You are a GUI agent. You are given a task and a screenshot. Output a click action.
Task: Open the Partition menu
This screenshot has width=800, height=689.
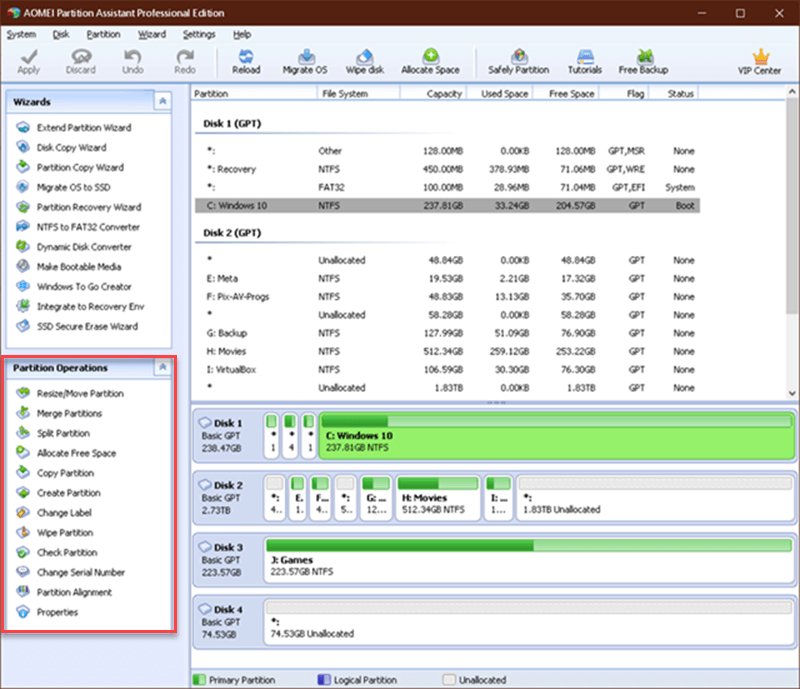tap(104, 34)
